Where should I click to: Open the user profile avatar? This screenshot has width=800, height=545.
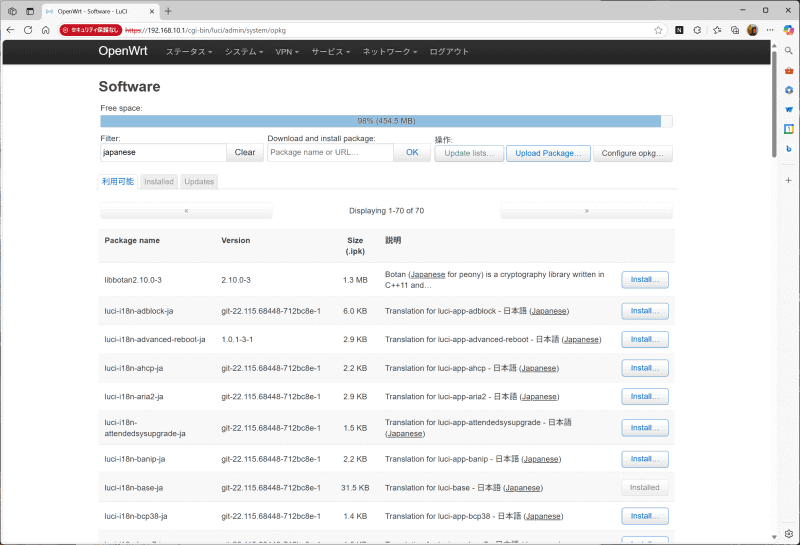pyautogui.click(x=753, y=30)
